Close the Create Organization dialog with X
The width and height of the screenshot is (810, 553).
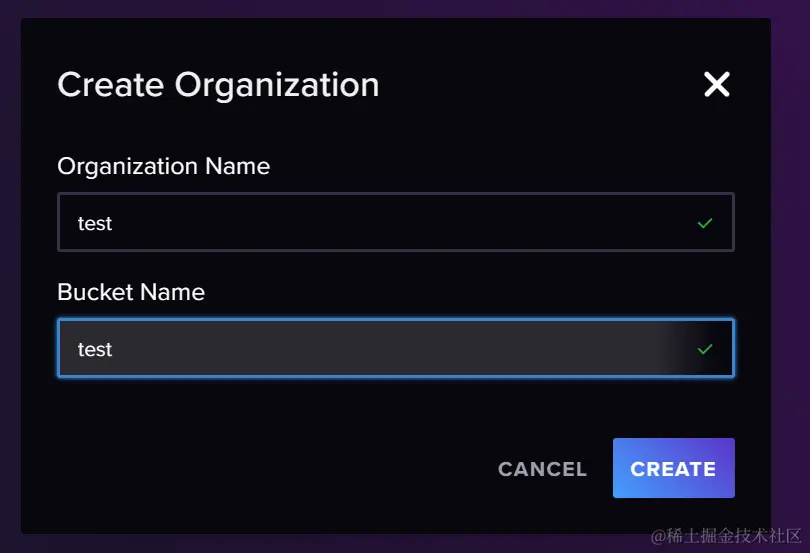(x=716, y=84)
